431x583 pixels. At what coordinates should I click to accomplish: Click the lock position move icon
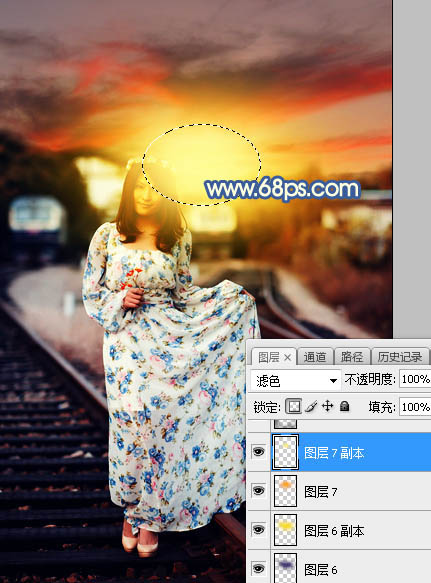point(327,406)
